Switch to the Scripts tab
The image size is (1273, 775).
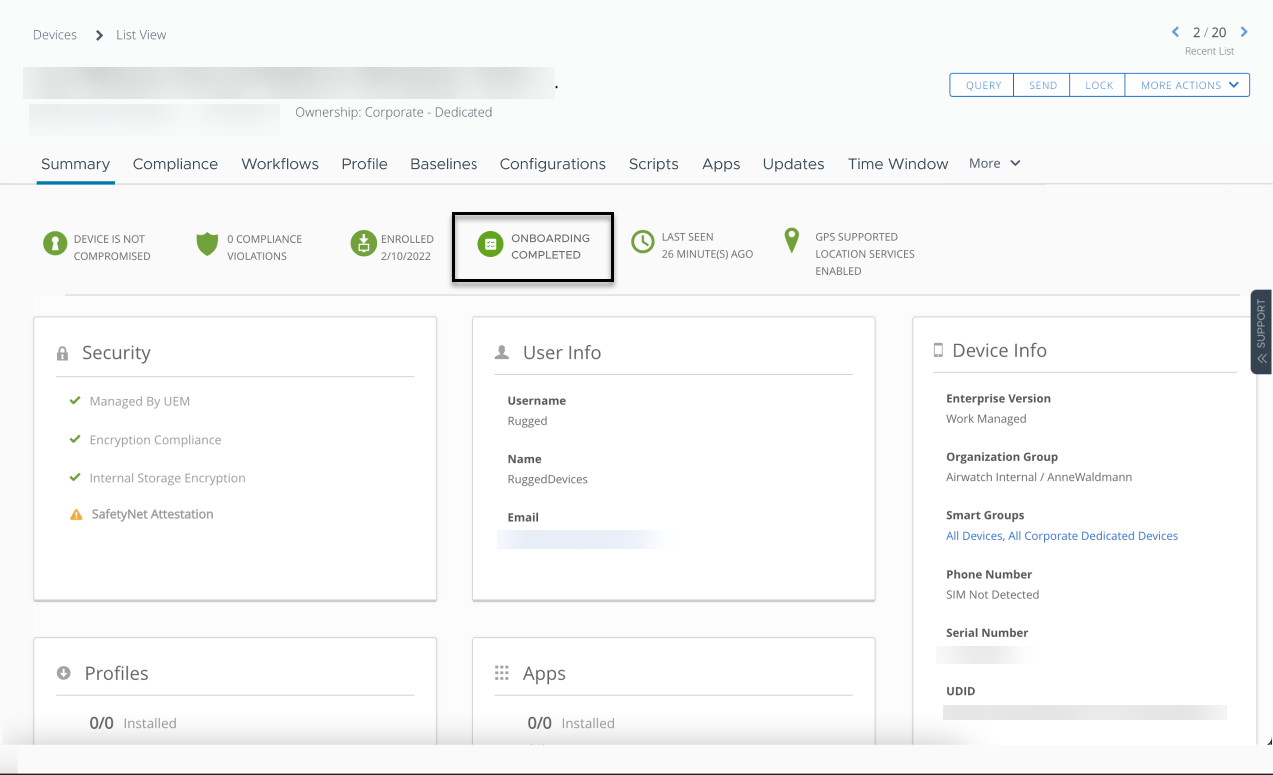[x=654, y=164]
